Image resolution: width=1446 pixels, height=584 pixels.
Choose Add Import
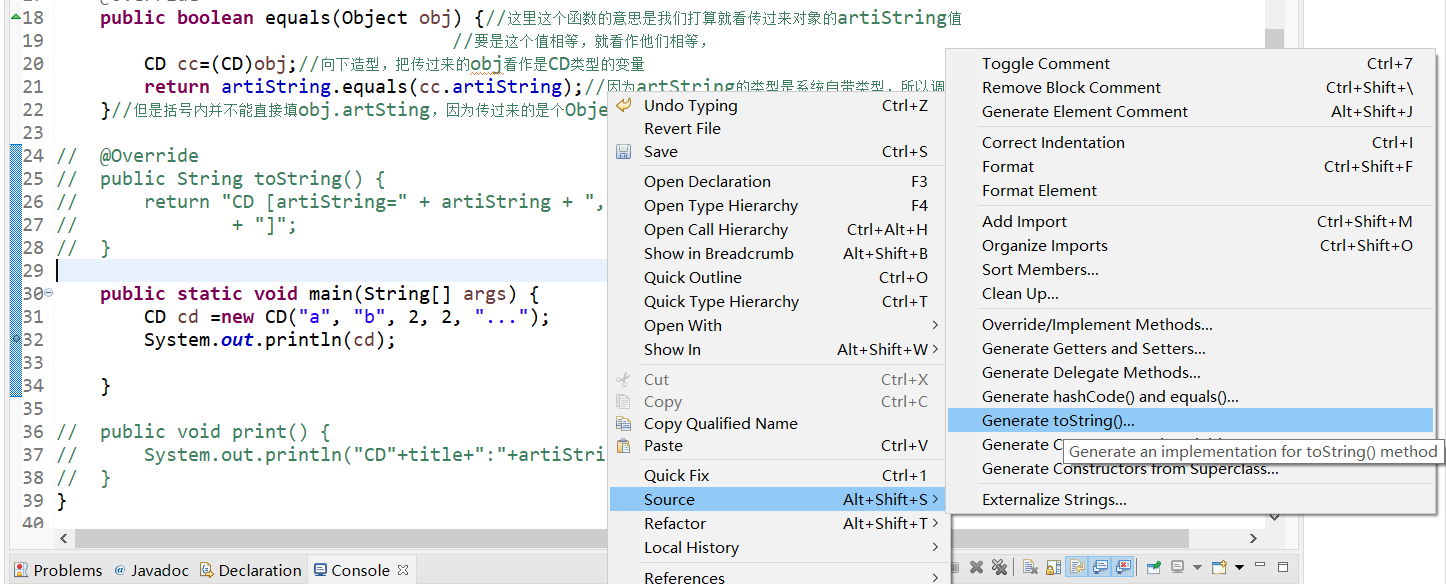tap(1190, 222)
